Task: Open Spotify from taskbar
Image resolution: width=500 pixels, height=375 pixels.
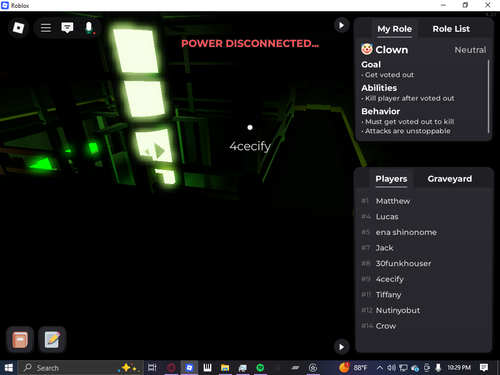Action: 260,368
